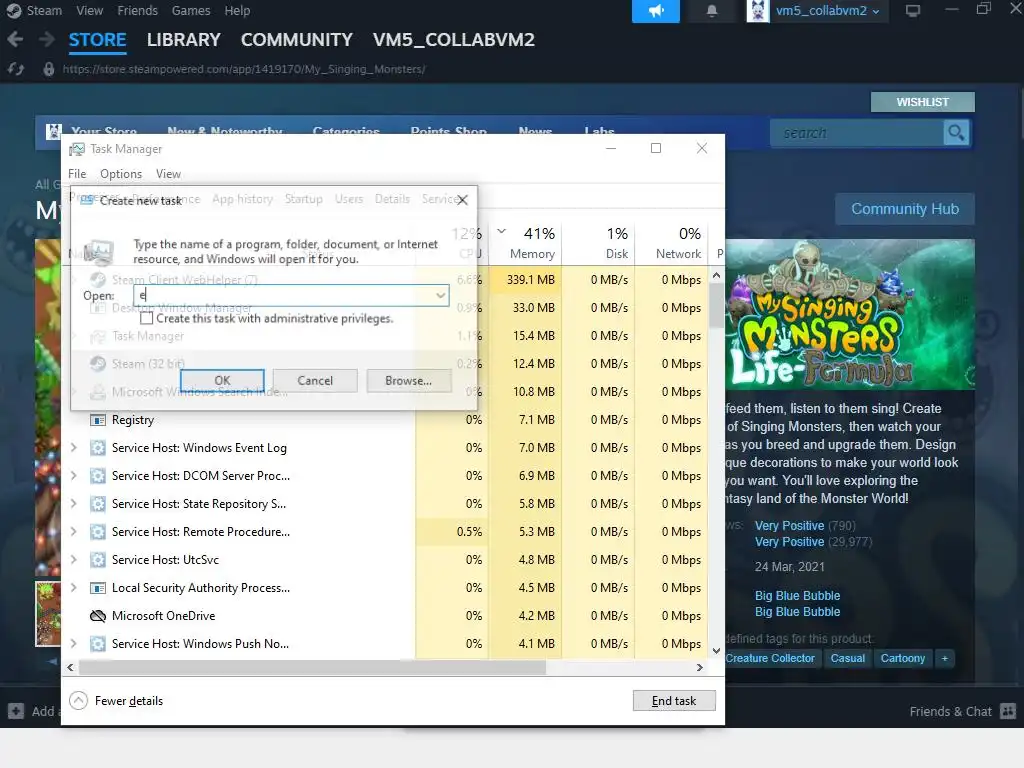Expand Local Security Authority Process row
This screenshot has height=768, width=1024.
[74, 588]
